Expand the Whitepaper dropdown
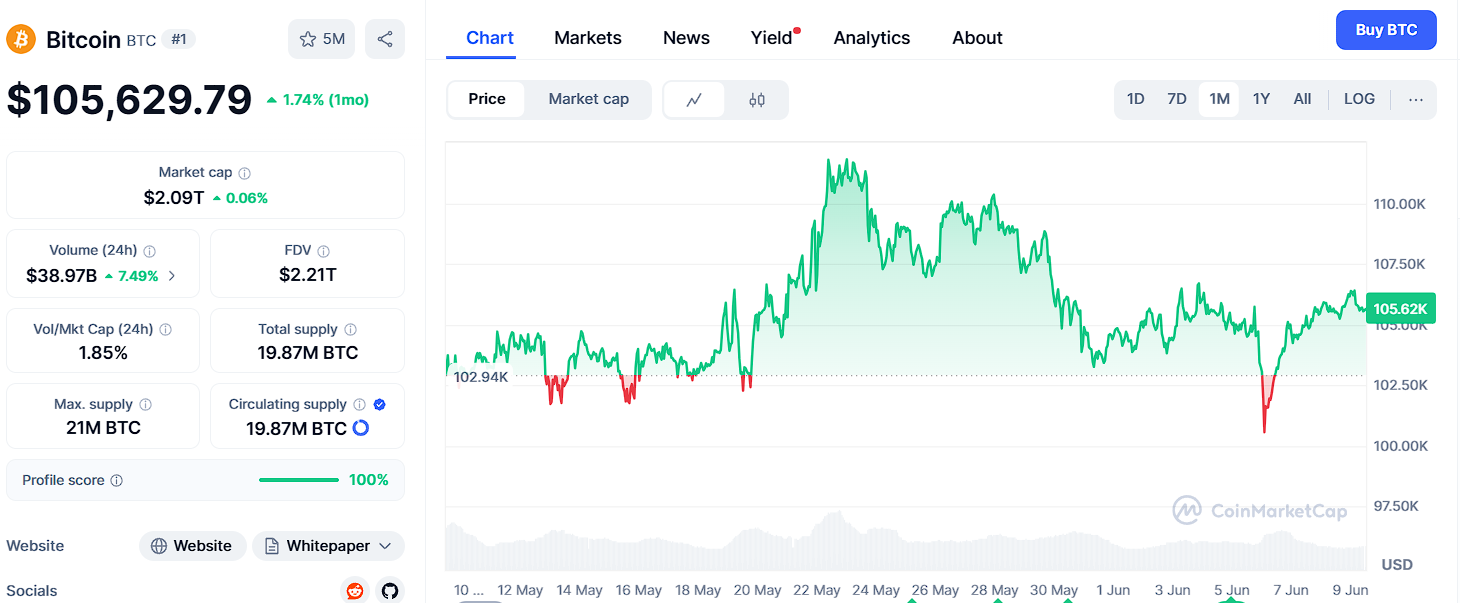1460x603 pixels. [328, 546]
